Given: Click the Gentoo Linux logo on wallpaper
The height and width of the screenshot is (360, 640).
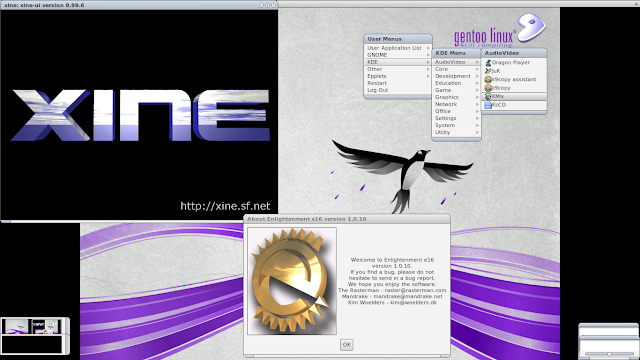Looking at the screenshot, I should point(499,31).
